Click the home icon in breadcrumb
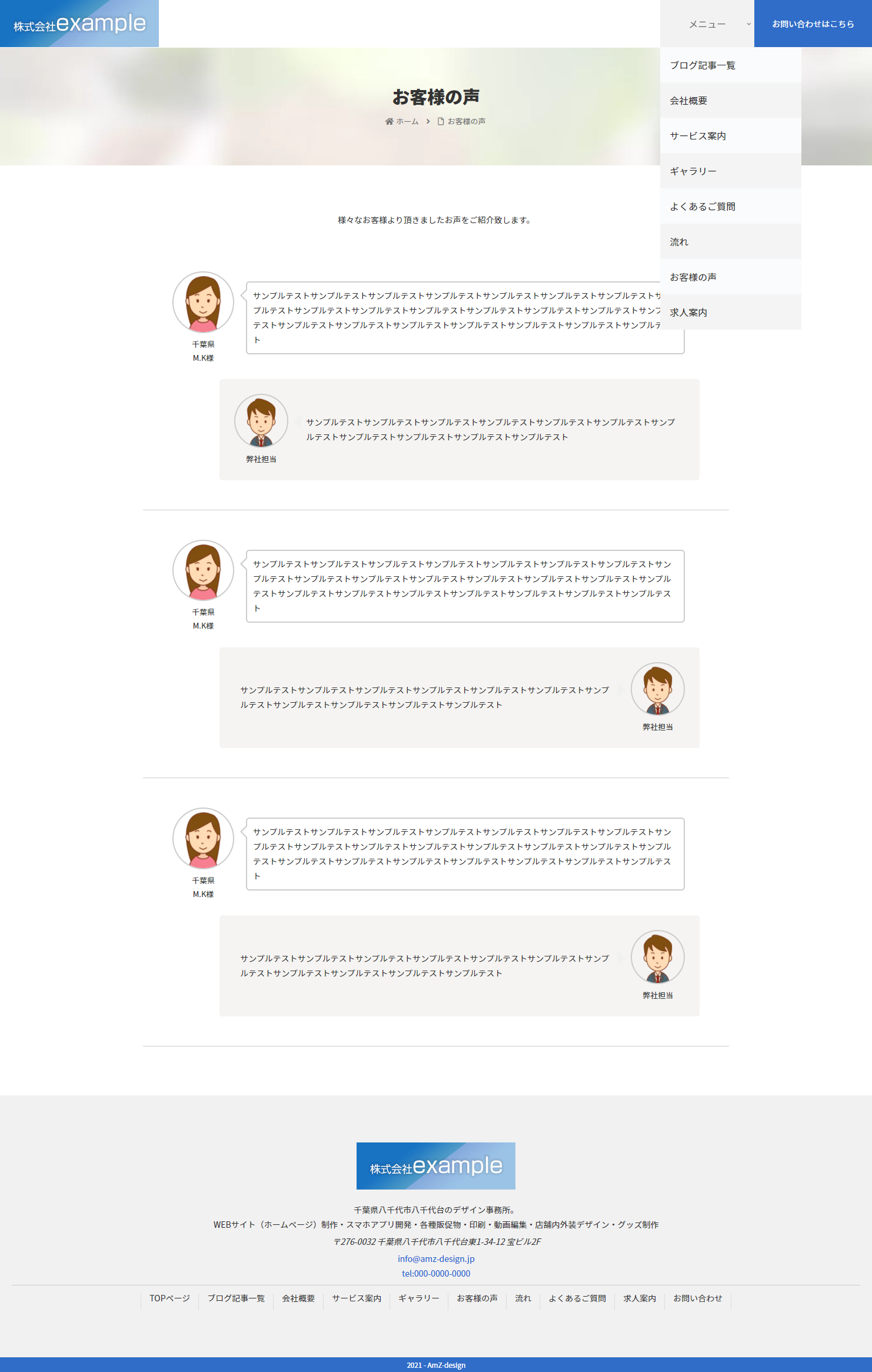 (x=389, y=121)
